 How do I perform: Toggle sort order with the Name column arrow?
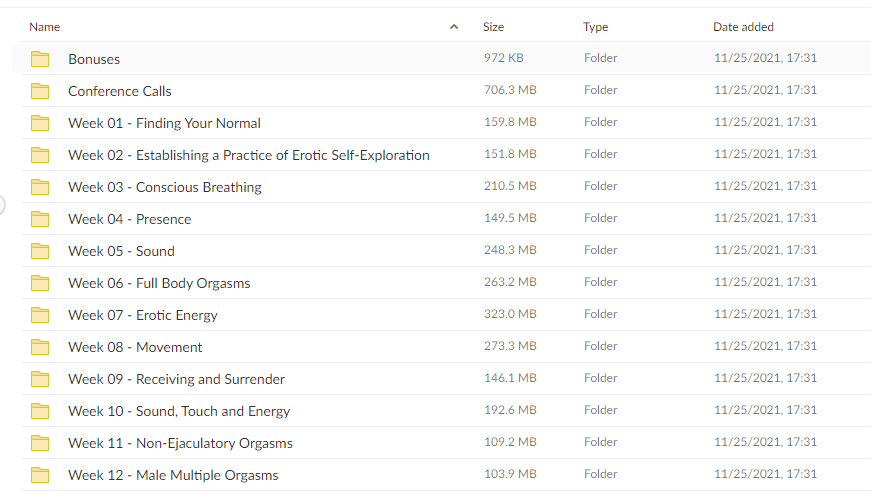click(454, 27)
